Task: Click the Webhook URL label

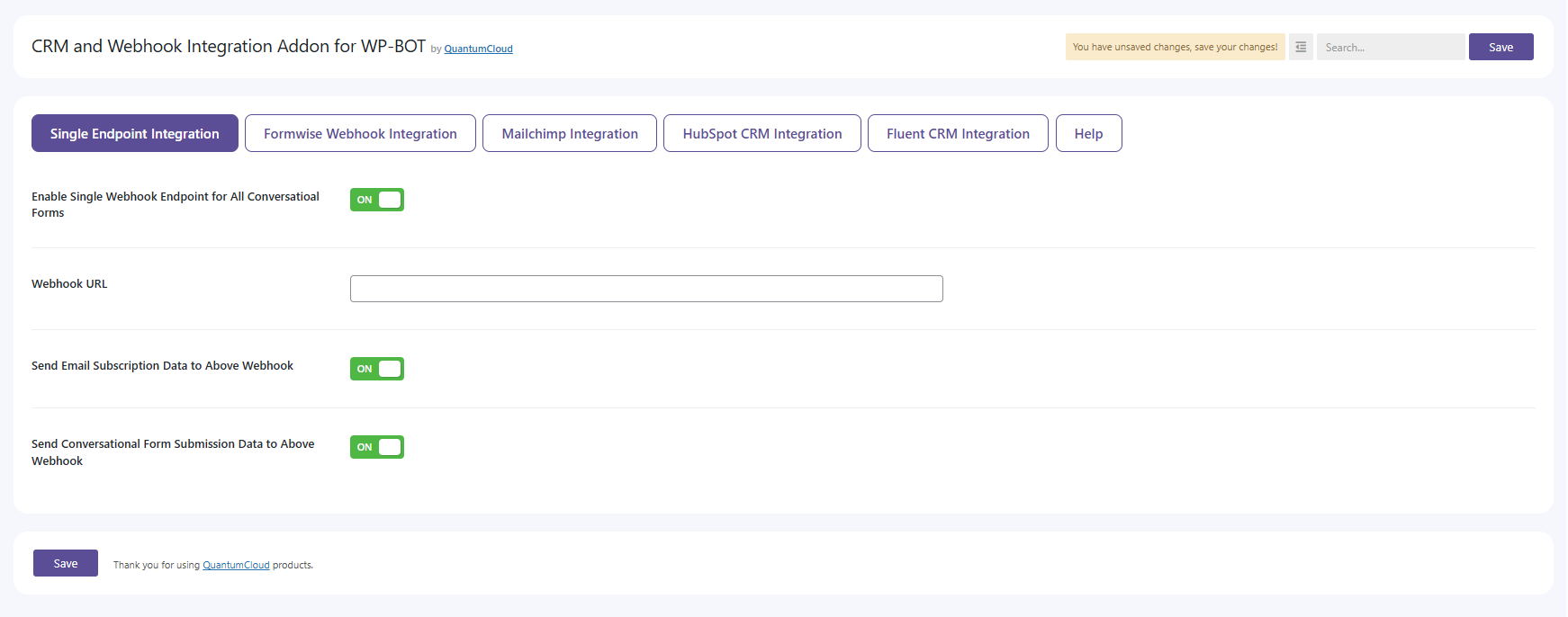Action: 69,283
